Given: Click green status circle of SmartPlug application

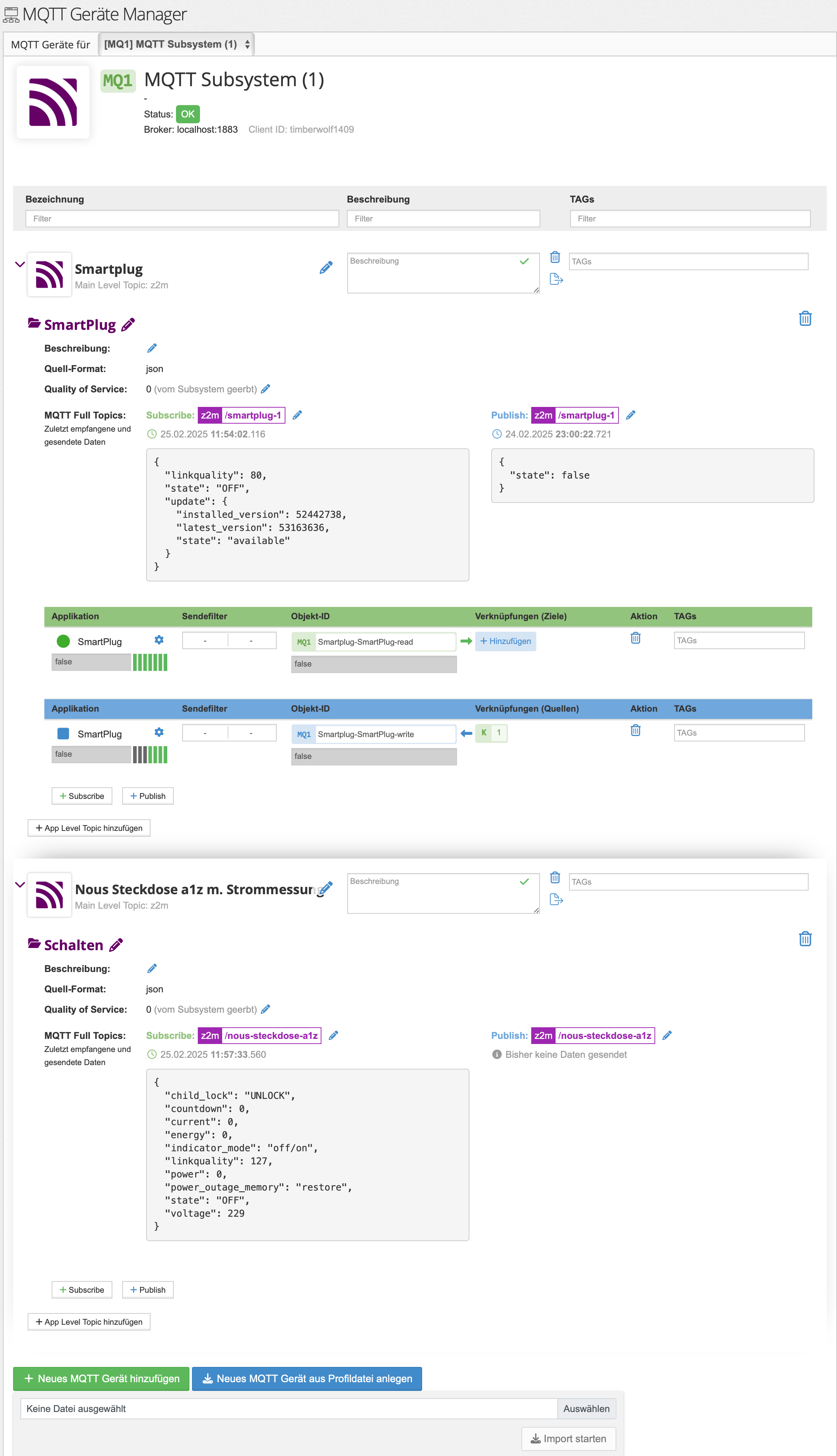Looking at the screenshot, I should coord(63,641).
